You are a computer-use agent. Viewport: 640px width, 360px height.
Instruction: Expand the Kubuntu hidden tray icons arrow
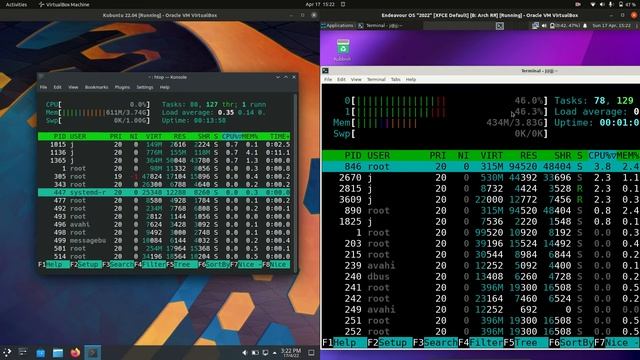[274, 353]
